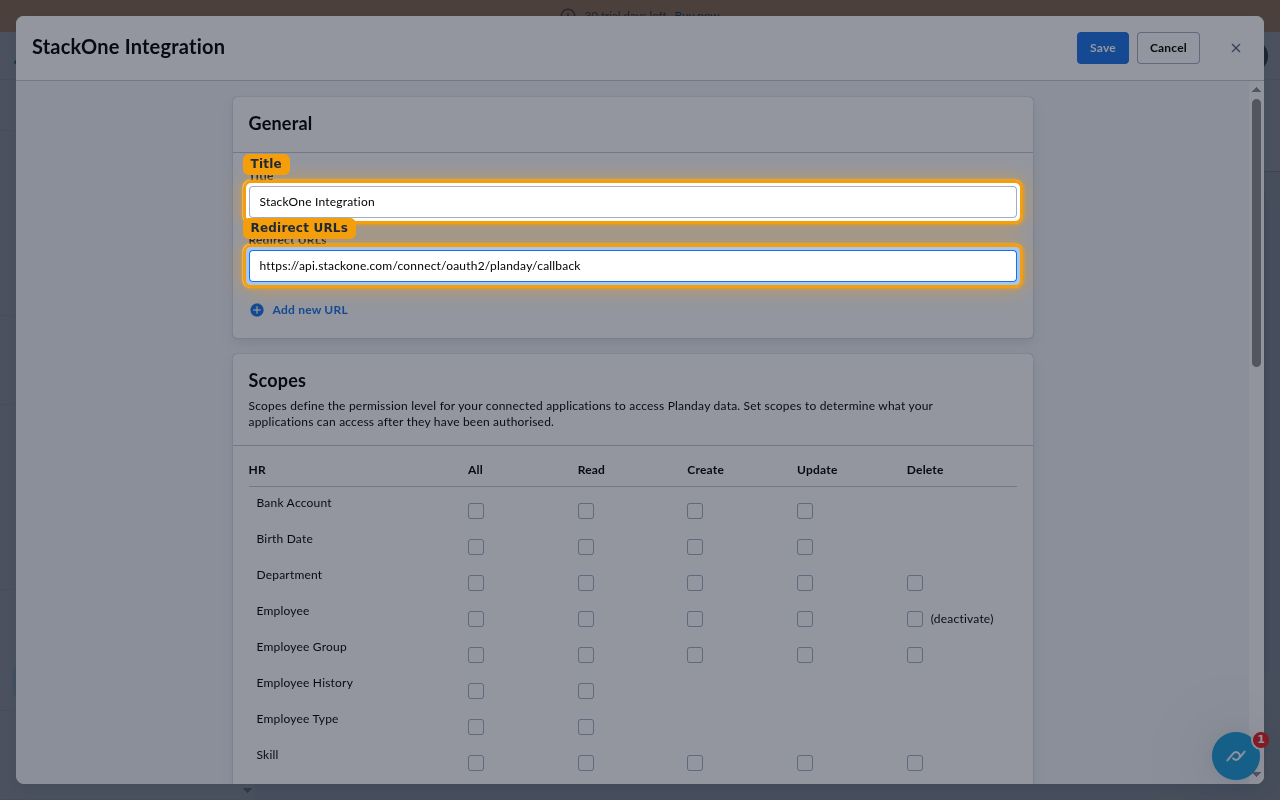Click the Read column header
Screen dimensions: 1280x800
pos(591,470)
